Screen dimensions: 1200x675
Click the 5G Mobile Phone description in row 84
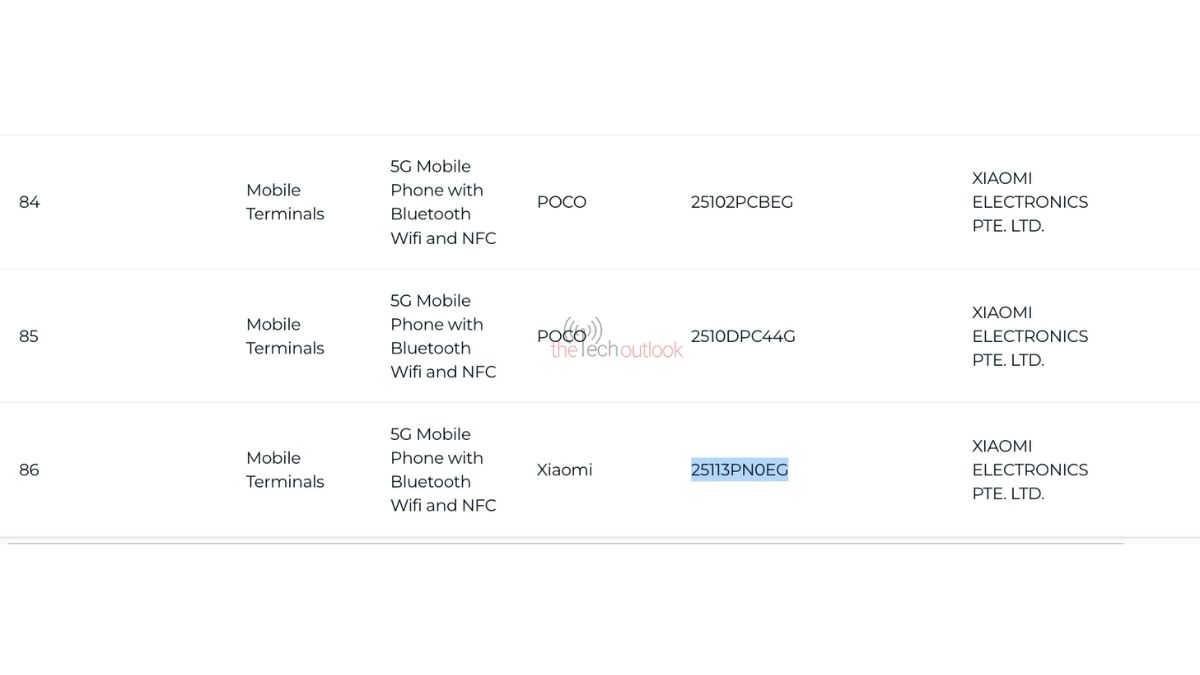pos(443,202)
